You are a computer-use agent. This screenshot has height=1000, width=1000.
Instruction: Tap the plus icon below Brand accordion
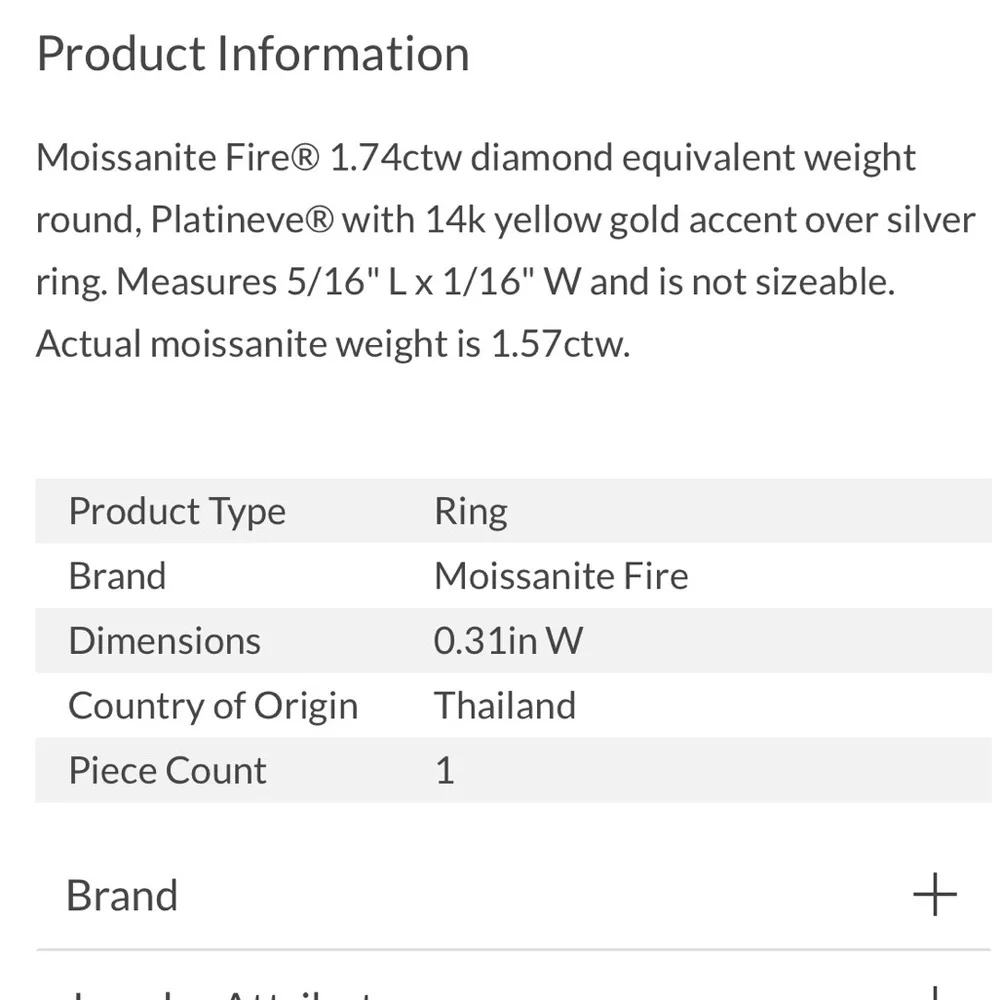(x=934, y=993)
